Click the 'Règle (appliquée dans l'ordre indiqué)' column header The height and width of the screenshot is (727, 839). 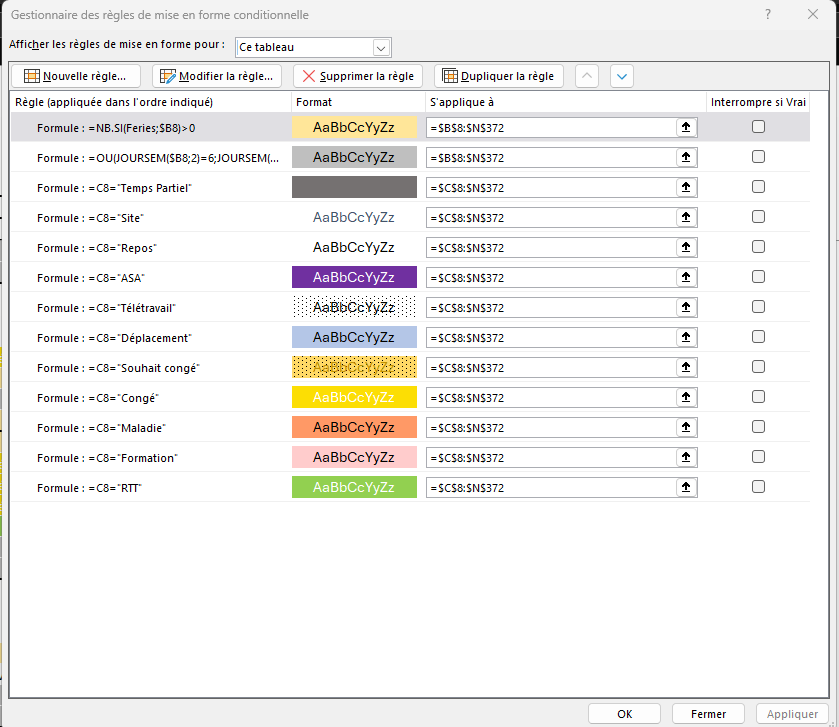pos(114,102)
